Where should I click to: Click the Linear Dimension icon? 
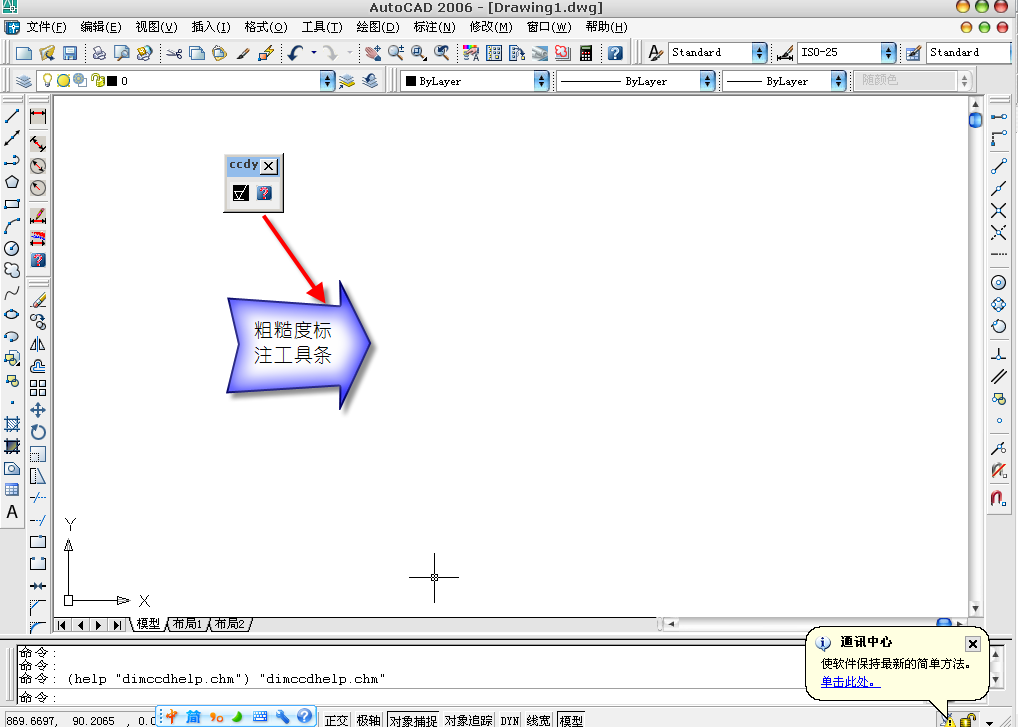(38, 117)
